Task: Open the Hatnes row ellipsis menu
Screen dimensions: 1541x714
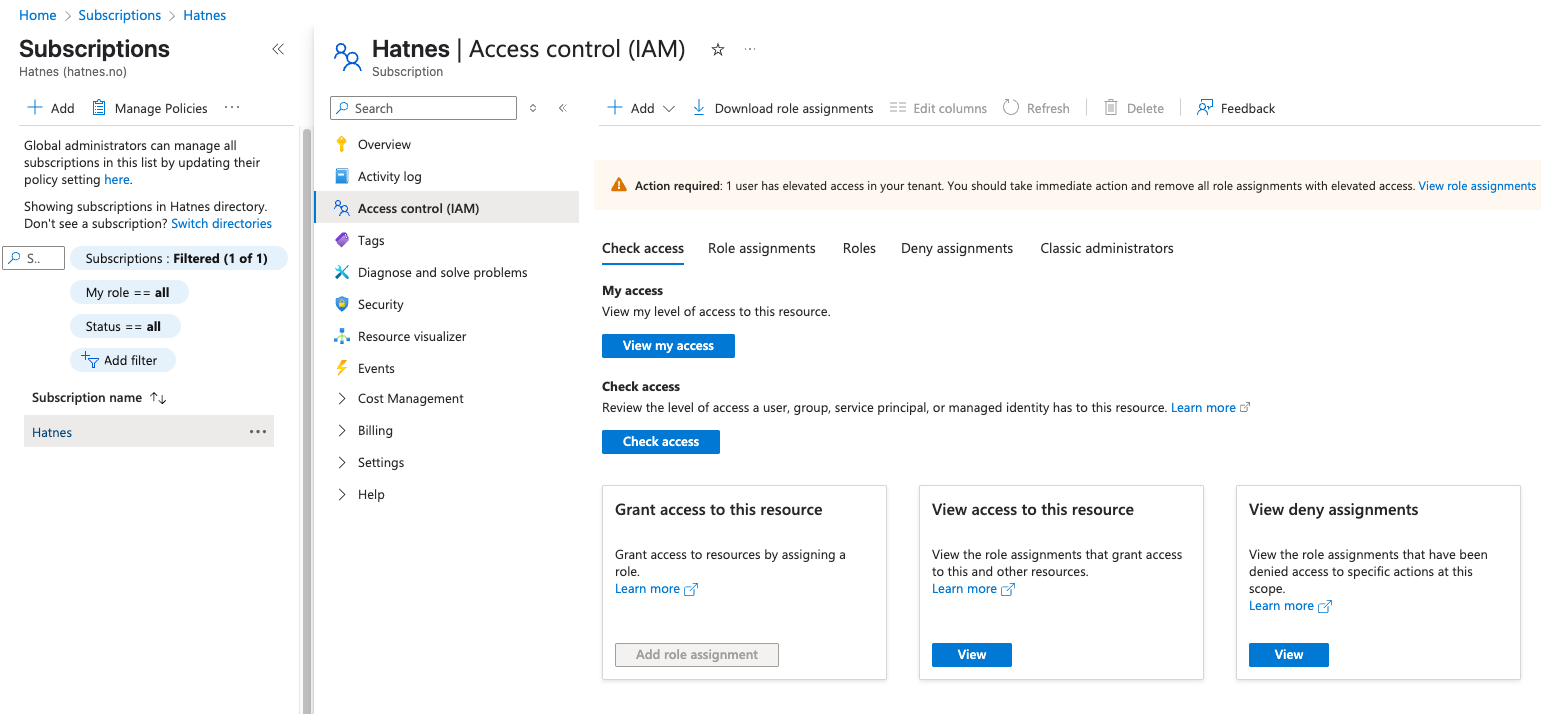Action: 258,432
